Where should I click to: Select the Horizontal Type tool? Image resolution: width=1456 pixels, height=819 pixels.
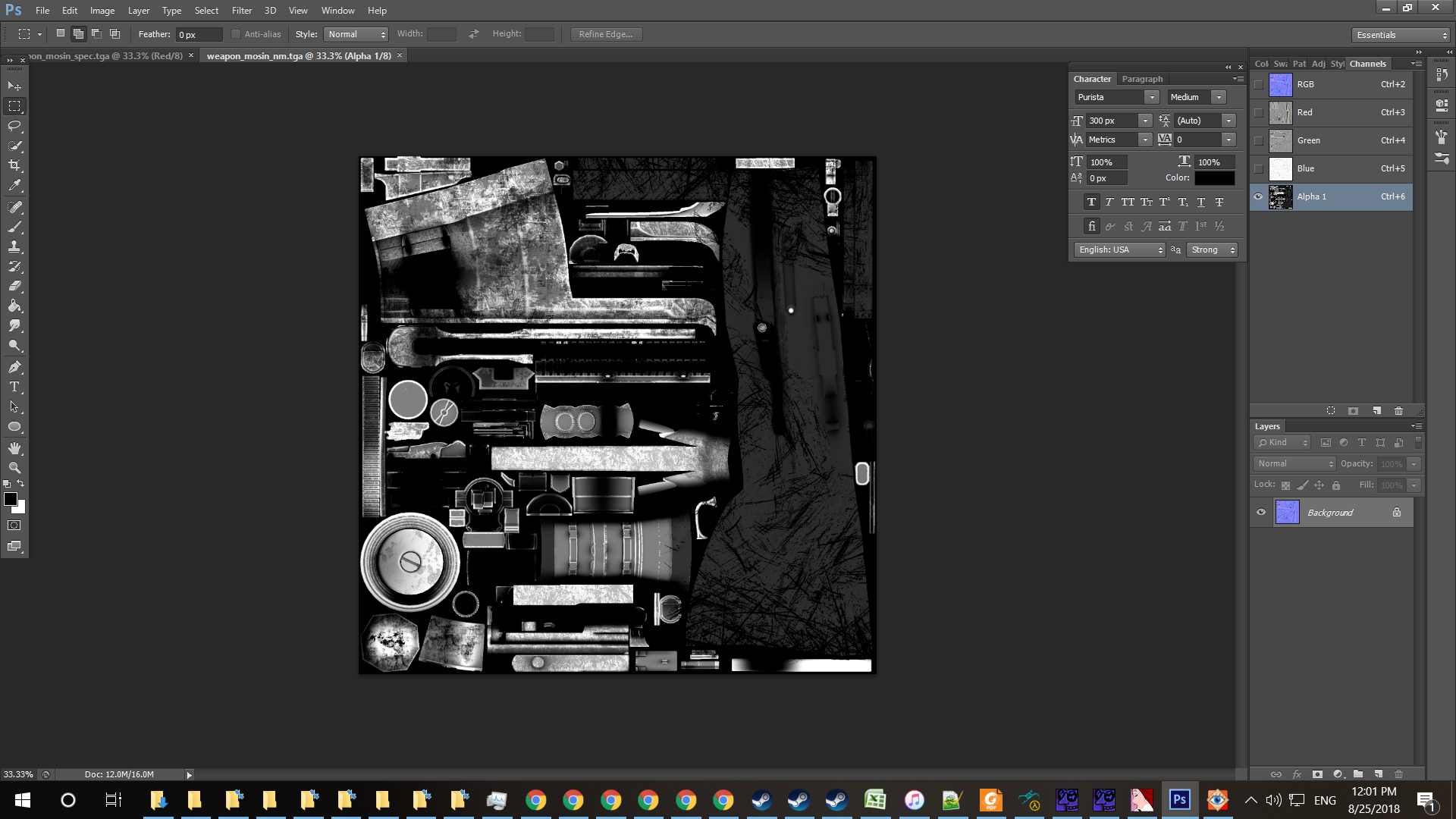[x=14, y=387]
